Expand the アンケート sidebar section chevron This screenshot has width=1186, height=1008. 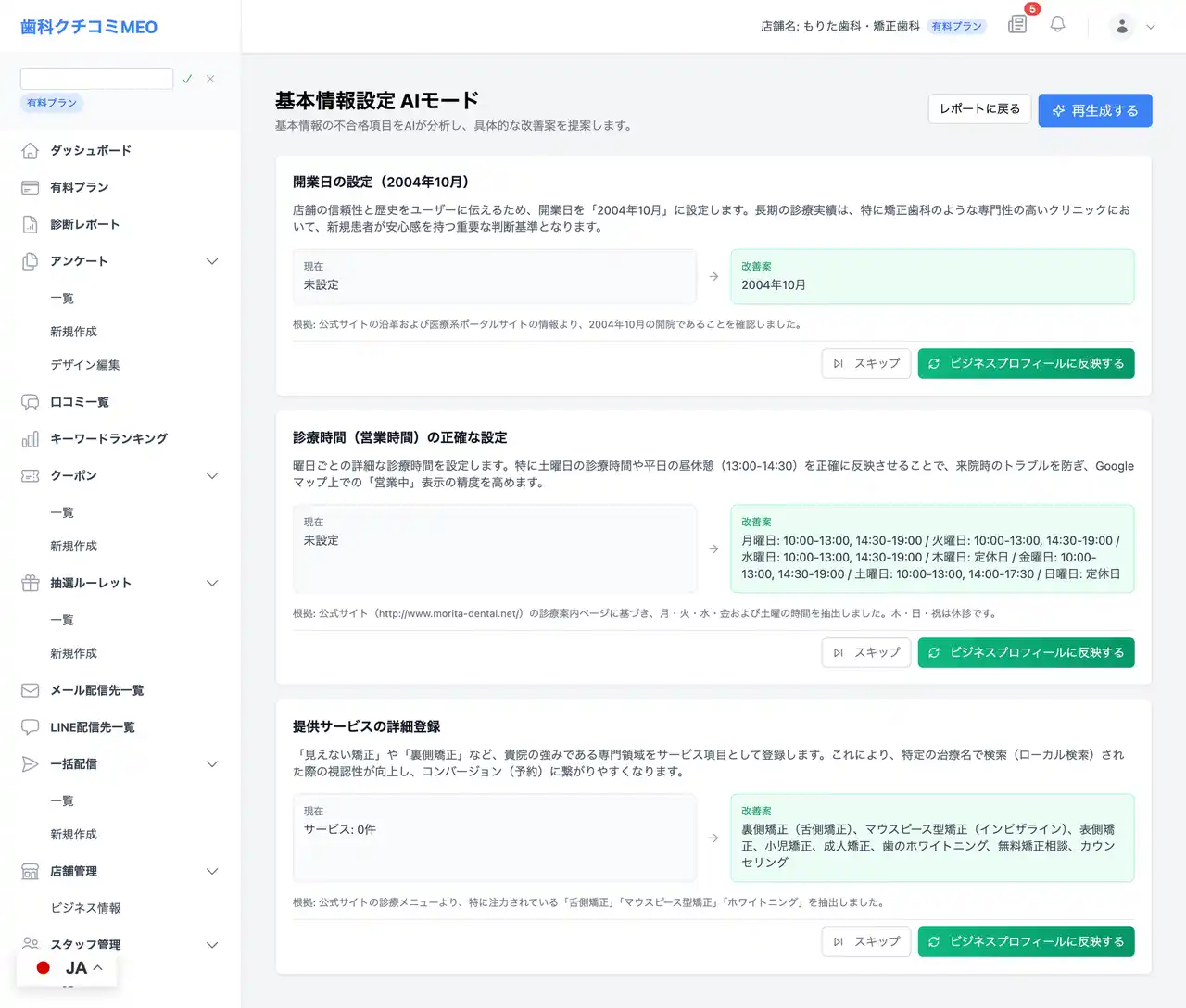[x=212, y=261]
